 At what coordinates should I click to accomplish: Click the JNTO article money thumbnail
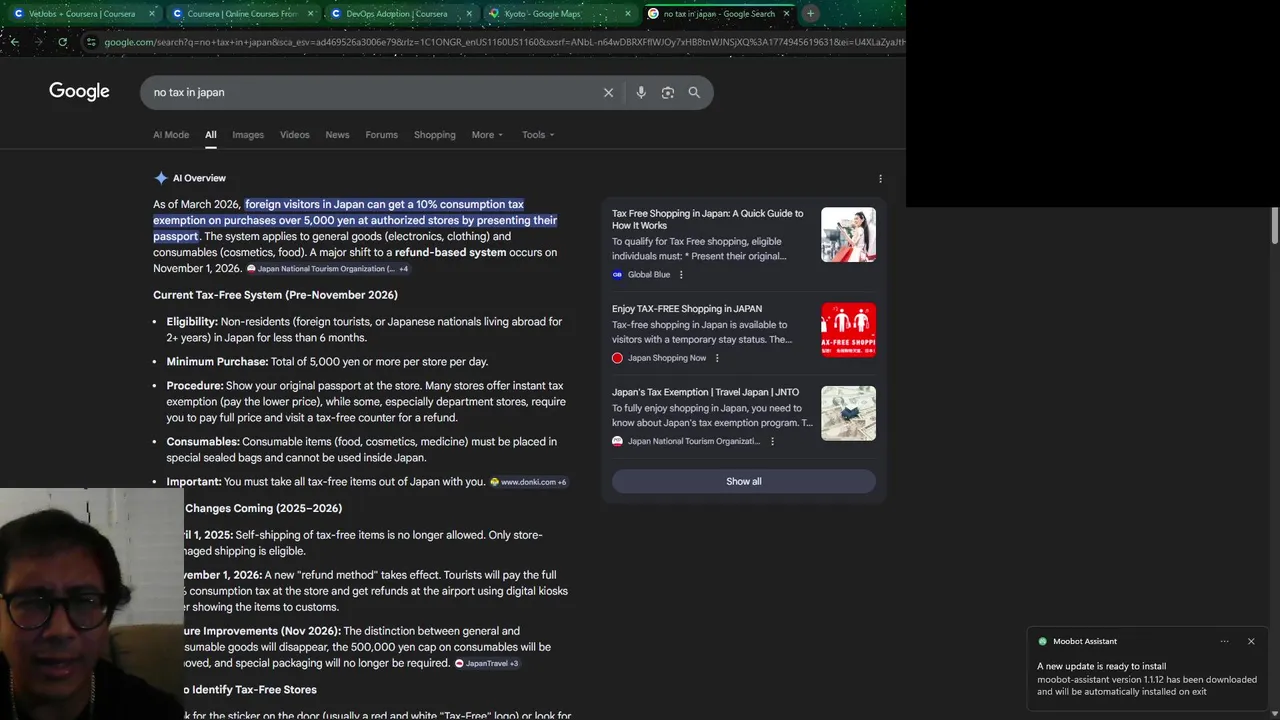tap(848, 413)
